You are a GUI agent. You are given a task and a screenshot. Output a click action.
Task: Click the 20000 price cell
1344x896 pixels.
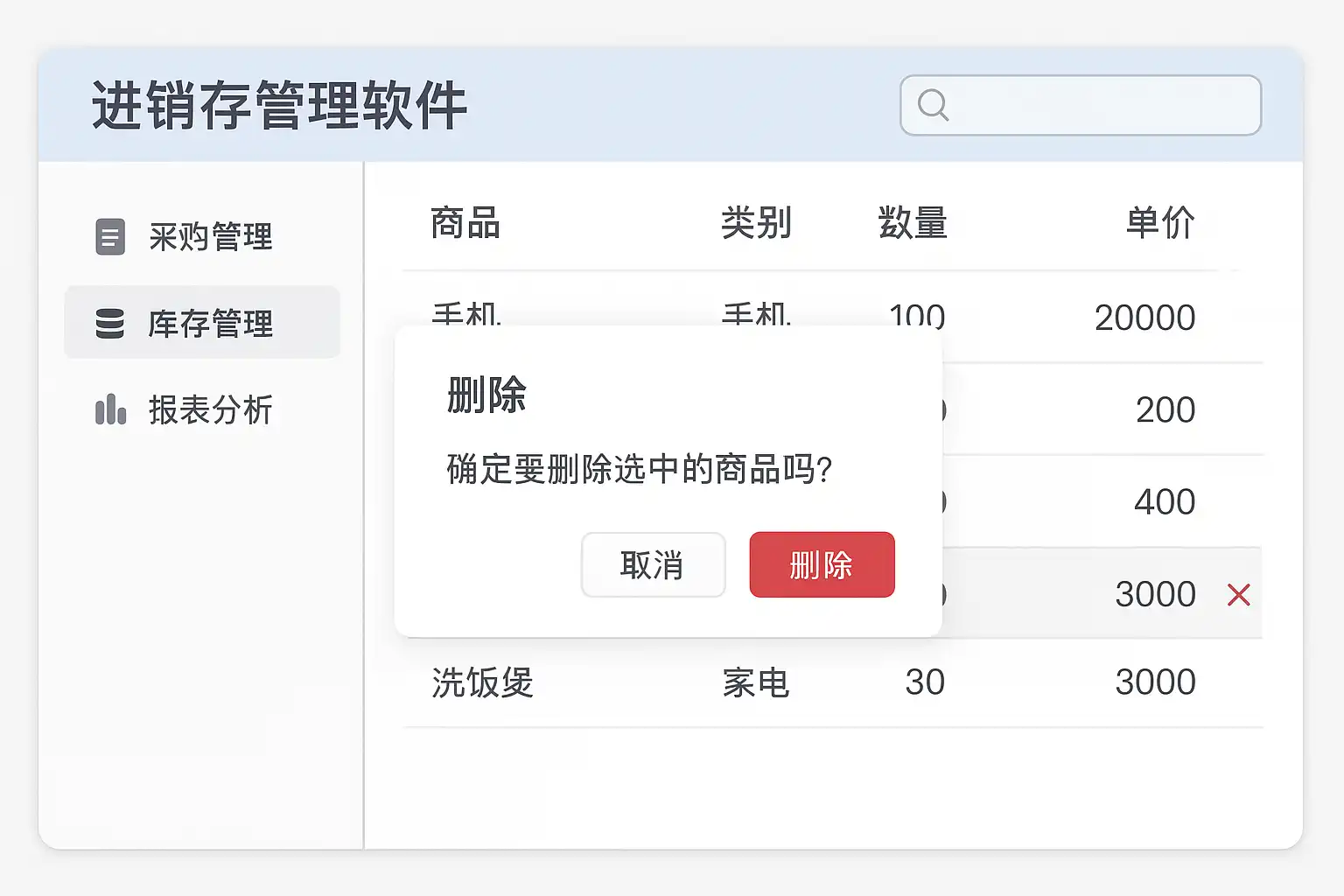point(1144,318)
